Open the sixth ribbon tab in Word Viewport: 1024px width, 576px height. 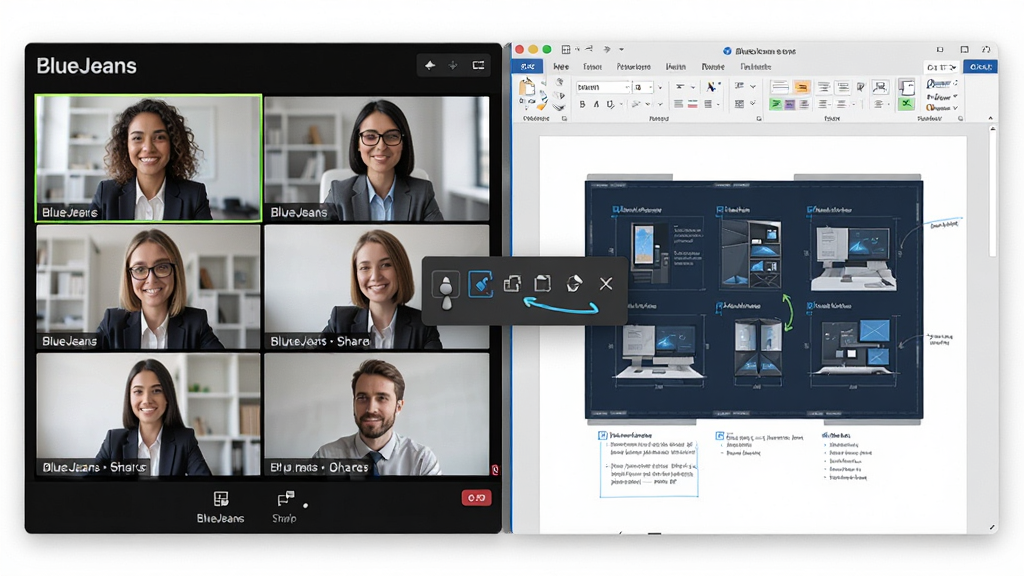coord(713,67)
